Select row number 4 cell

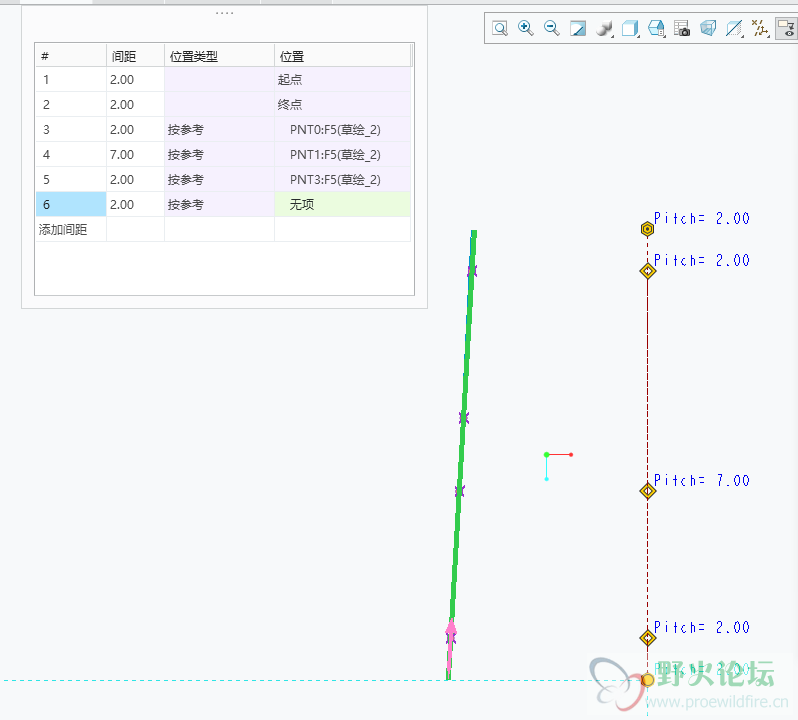[x=71, y=155]
